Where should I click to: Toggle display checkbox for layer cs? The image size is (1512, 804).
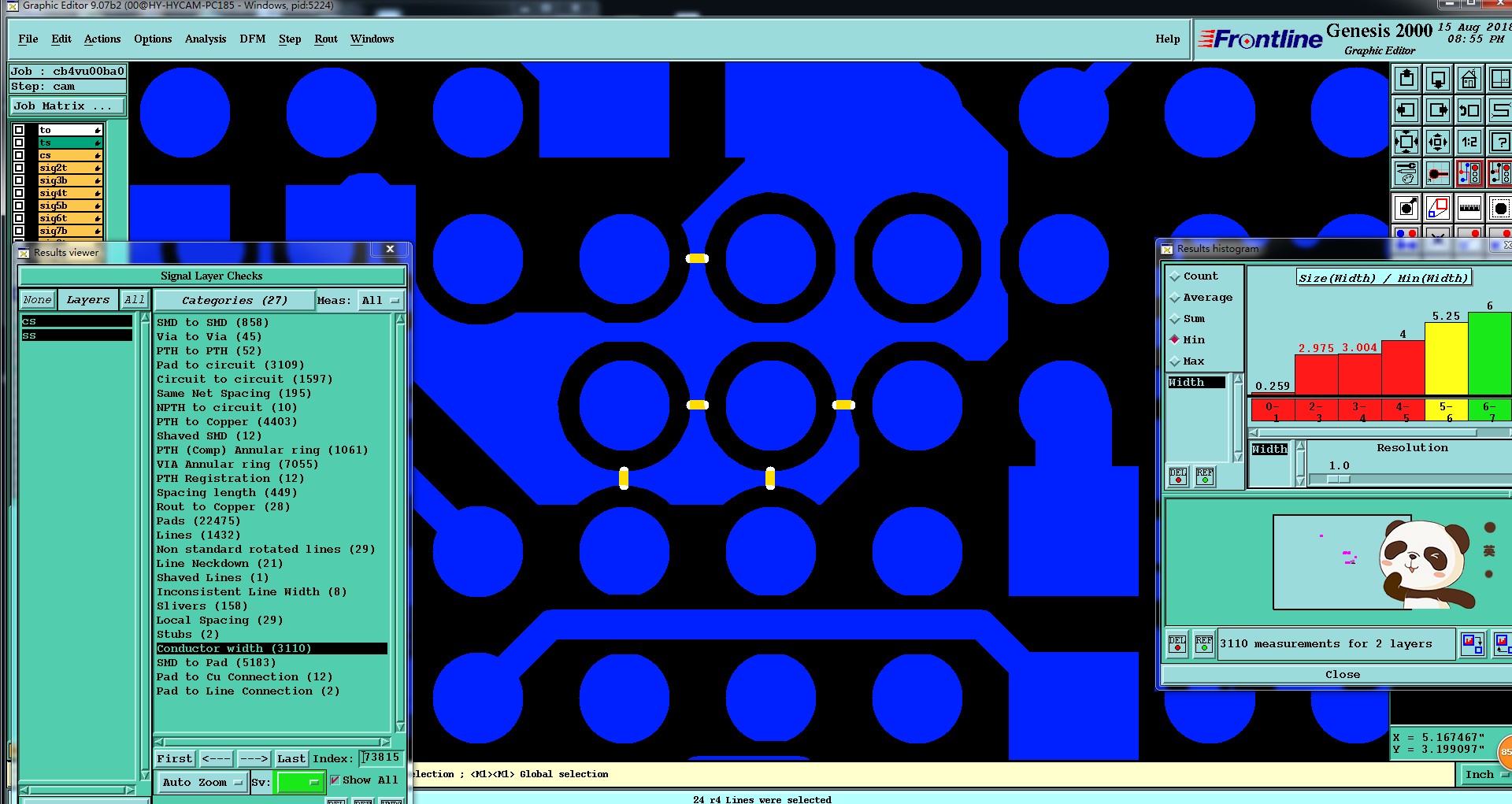tap(19, 155)
